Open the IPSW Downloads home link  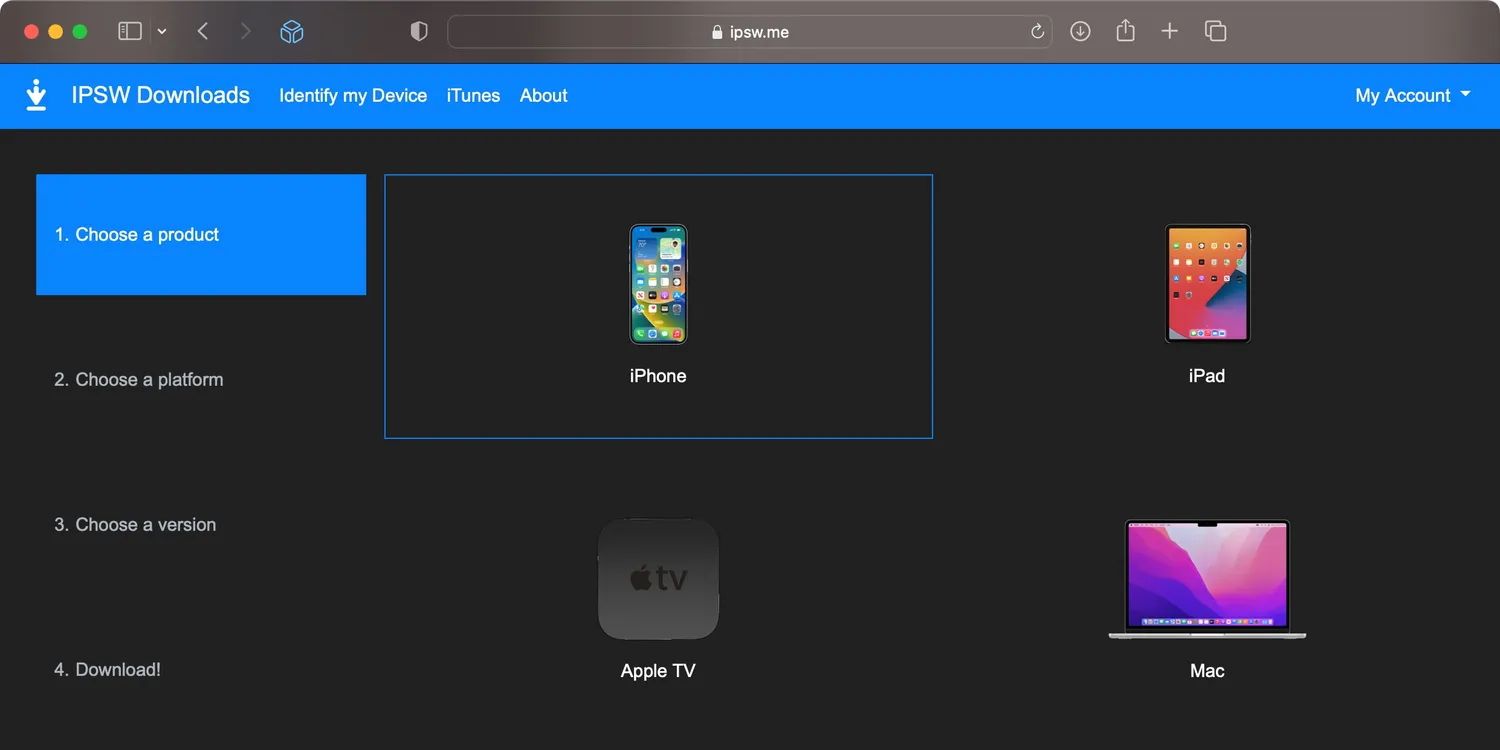tap(161, 95)
